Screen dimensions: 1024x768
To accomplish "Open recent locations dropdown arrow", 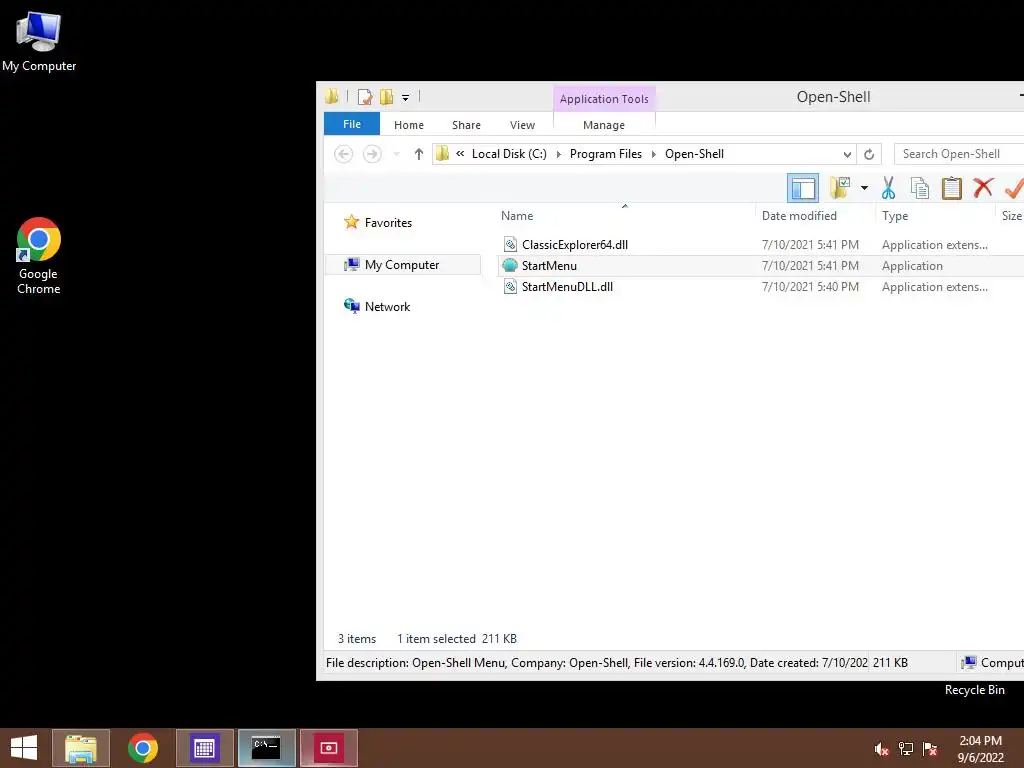I will [396, 154].
